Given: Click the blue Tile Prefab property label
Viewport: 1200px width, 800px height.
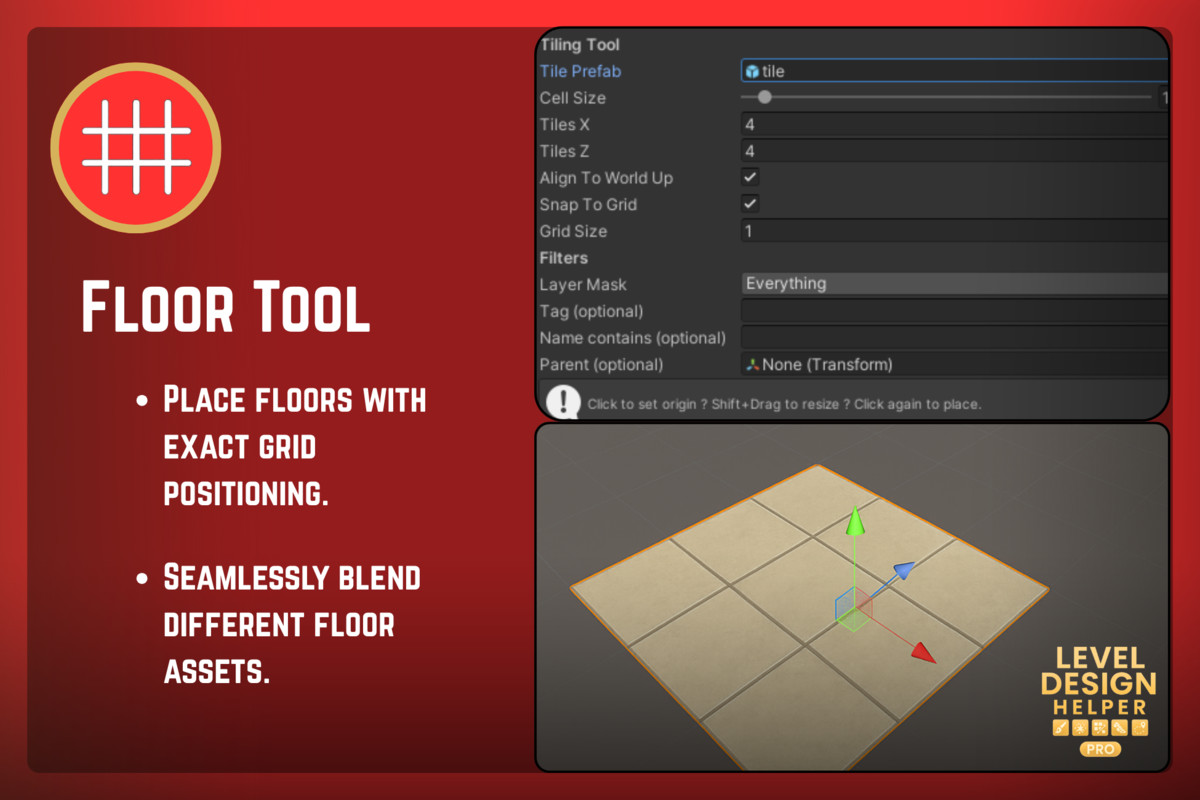Looking at the screenshot, I should [580, 71].
